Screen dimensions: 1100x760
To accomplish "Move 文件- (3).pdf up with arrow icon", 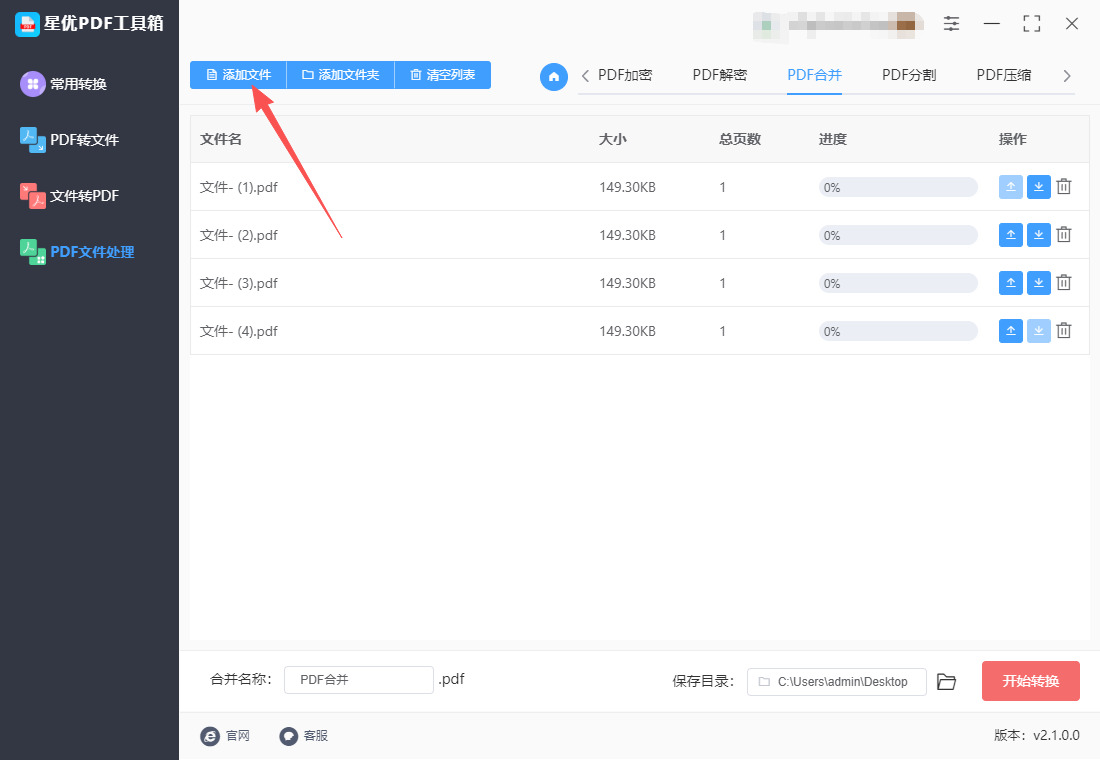I will [x=1010, y=283].
